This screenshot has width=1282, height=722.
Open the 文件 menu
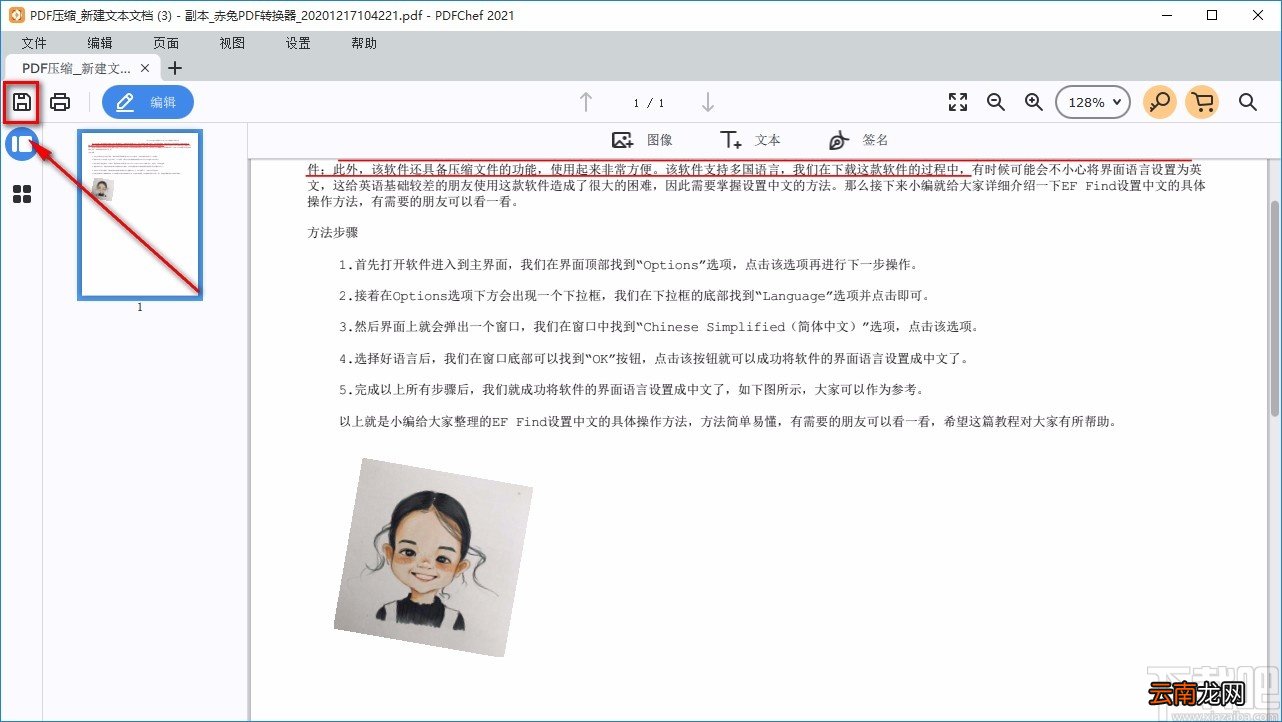pyautogui.click(x=34, y=43)
